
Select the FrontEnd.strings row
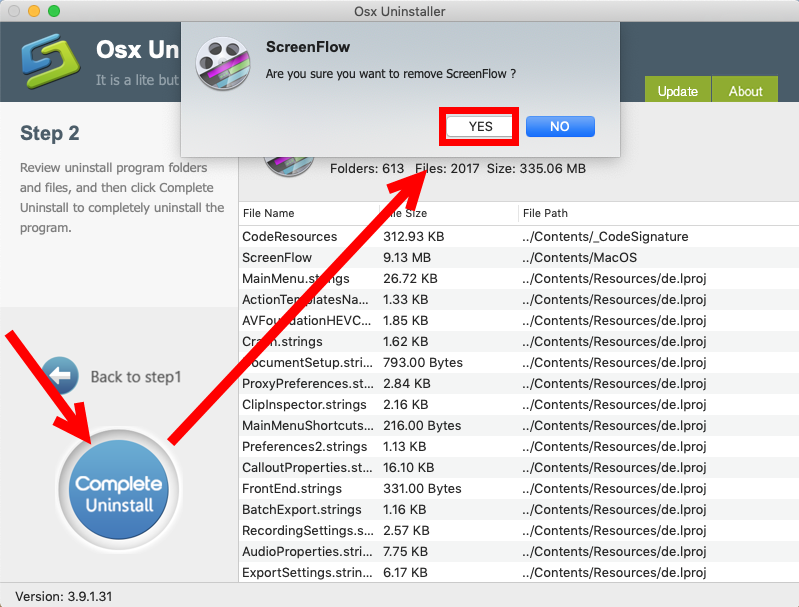point(519,488)
